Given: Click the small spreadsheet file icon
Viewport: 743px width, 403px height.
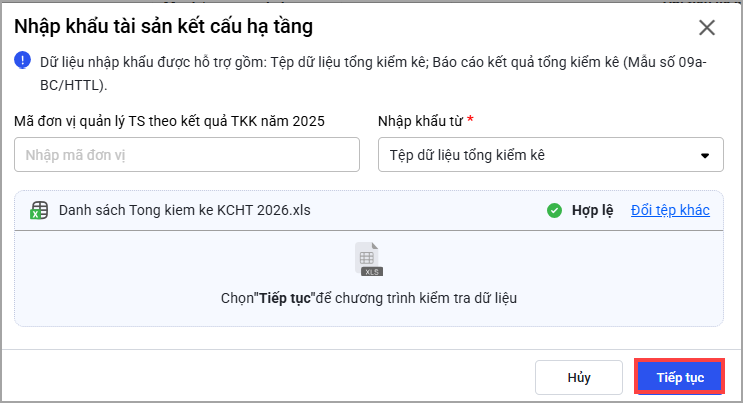Looking at the screenshot, I should click(x=39, y=210).
